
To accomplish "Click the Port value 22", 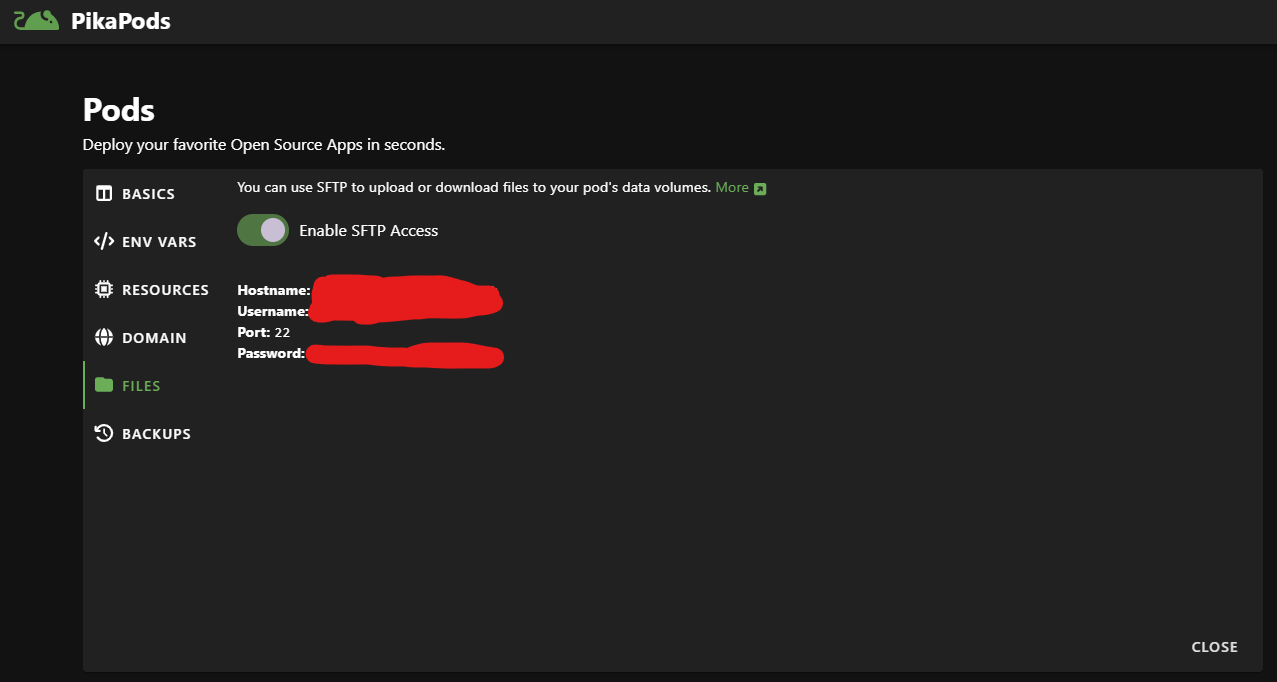I will (x=282, y=332).
